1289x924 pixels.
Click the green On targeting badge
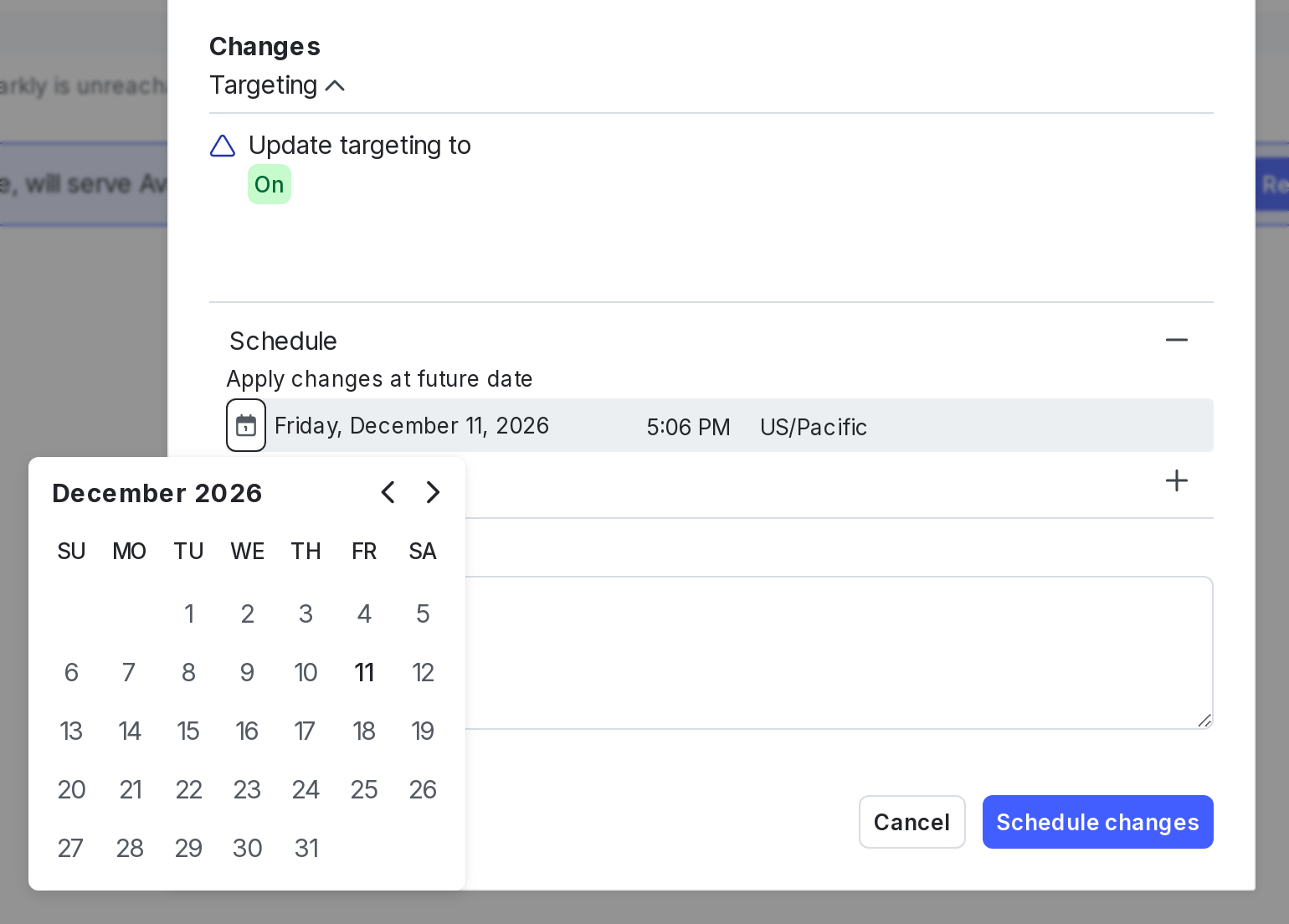tap(270, 184)
